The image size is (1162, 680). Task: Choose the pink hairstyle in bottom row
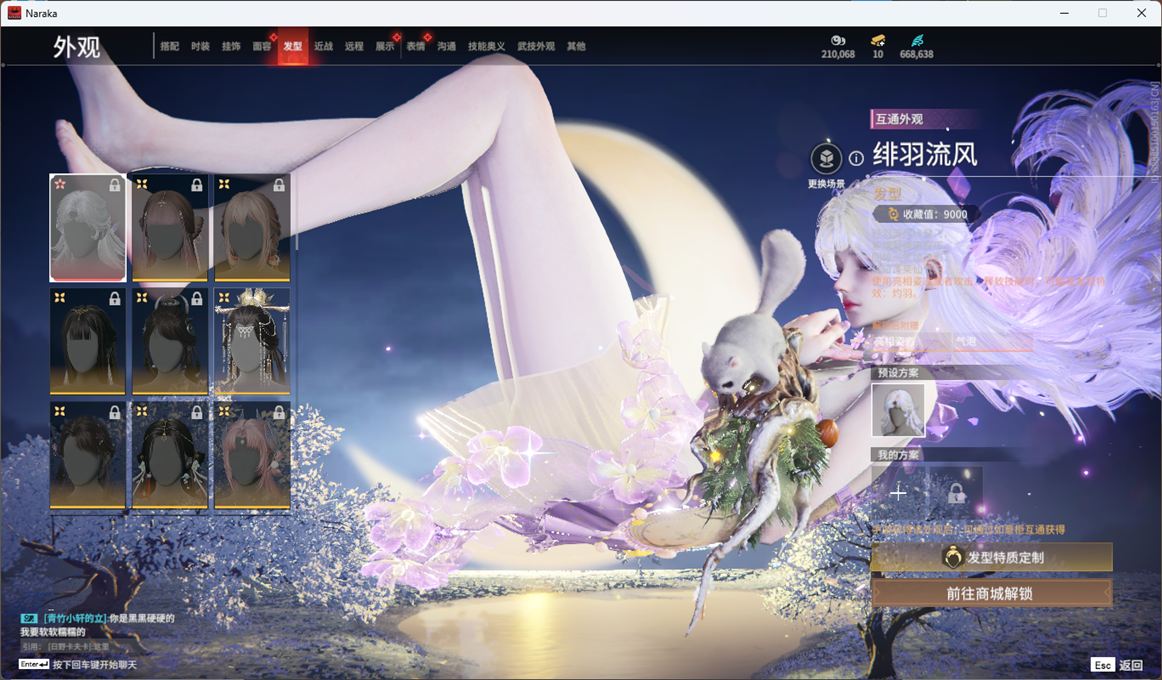tap(252, 455)
